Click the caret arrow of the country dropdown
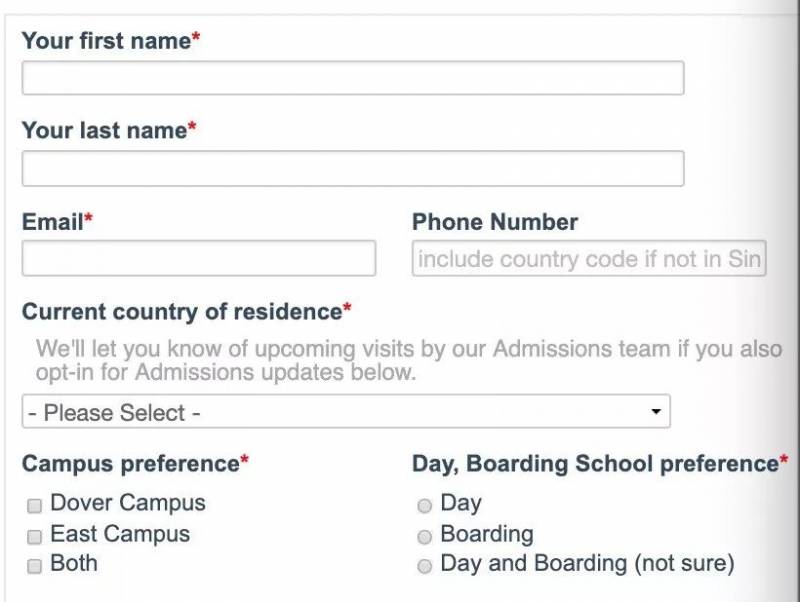 (656, 412)
